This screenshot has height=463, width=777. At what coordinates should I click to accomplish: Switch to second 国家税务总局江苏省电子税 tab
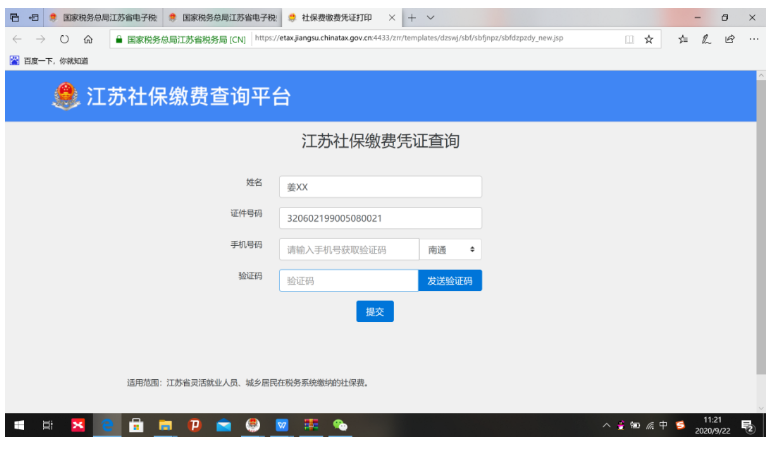(222, 18)
